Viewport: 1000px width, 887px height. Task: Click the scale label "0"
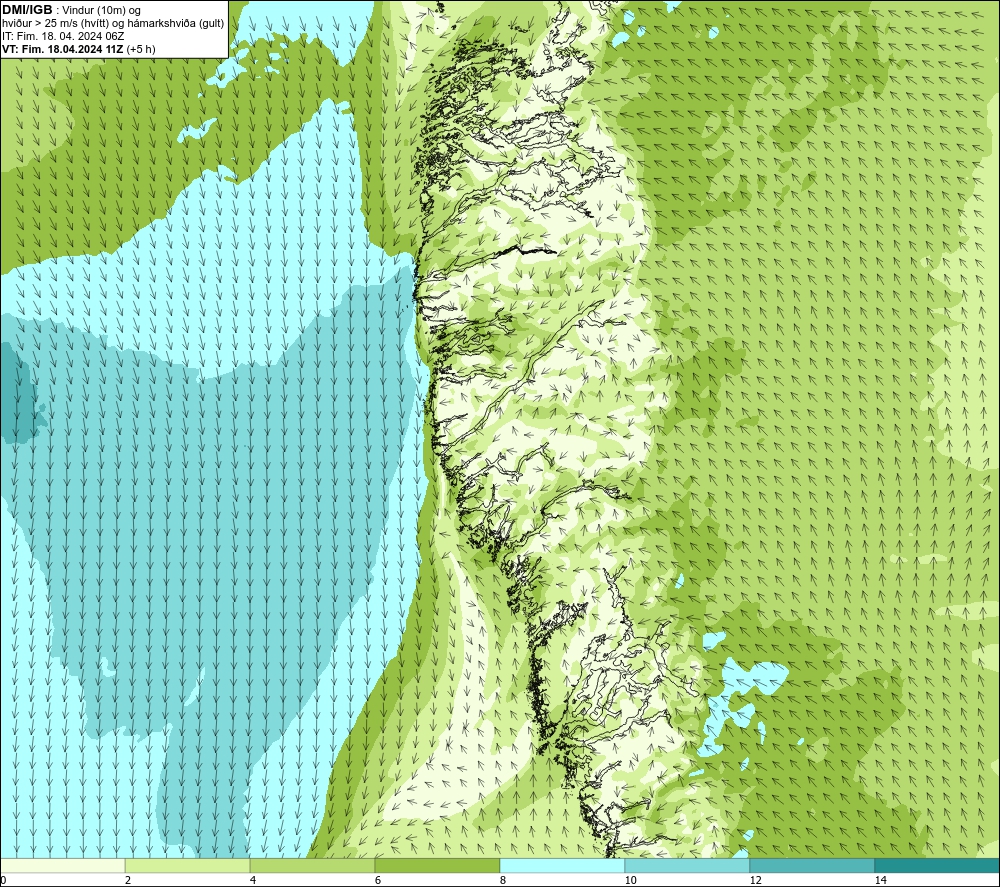tap(3, 880)
